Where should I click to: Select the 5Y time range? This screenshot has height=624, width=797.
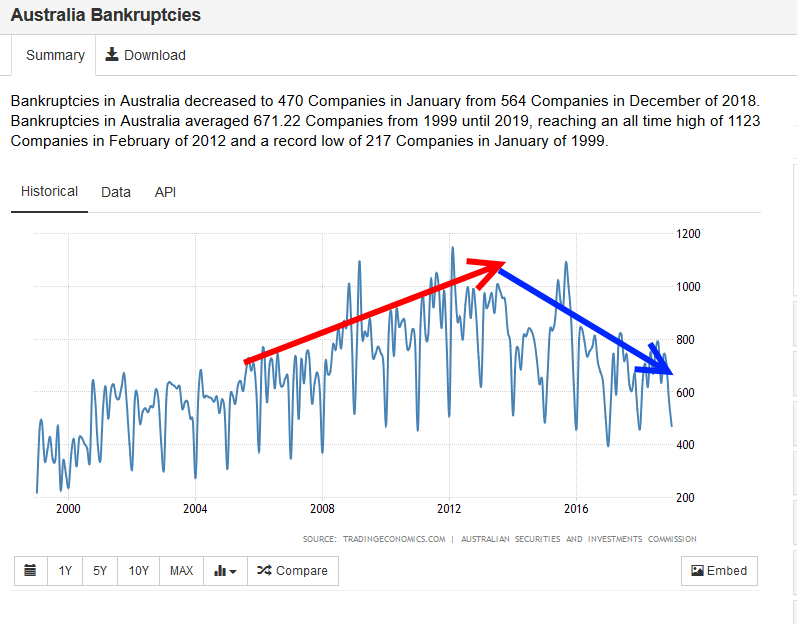100,571
